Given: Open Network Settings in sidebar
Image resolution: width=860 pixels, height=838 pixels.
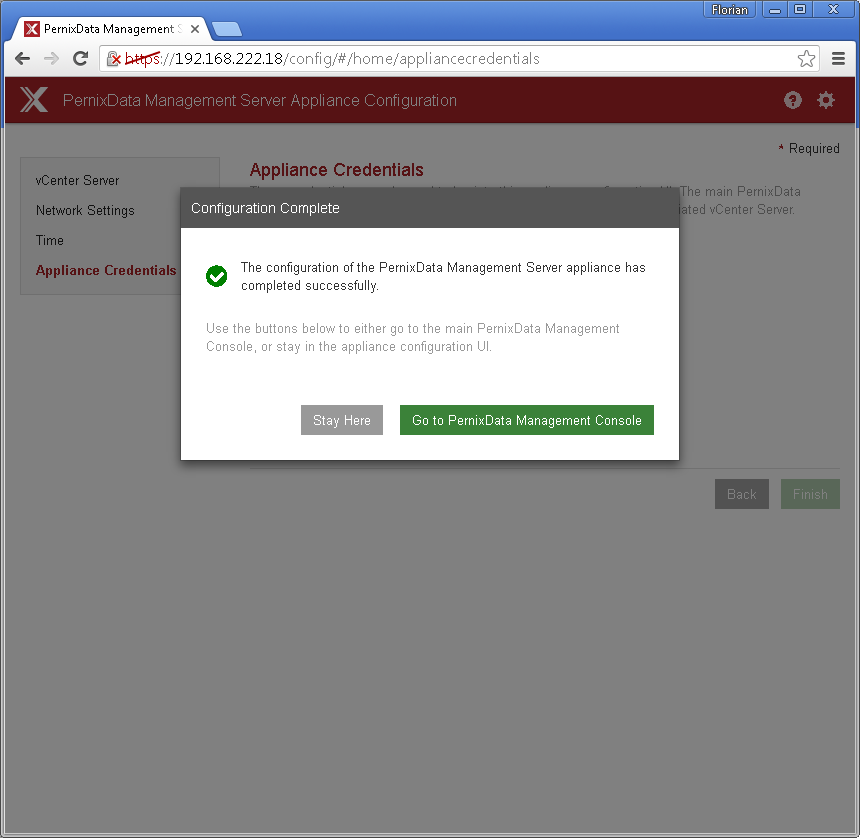Looking at the screenshot, I should pos(85,211).
